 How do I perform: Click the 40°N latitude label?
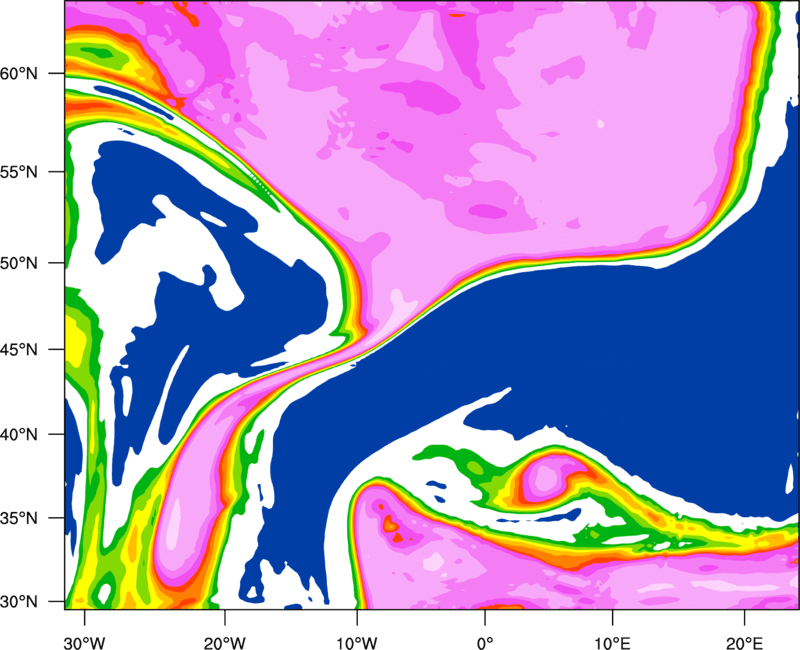(x=19, y=435)
